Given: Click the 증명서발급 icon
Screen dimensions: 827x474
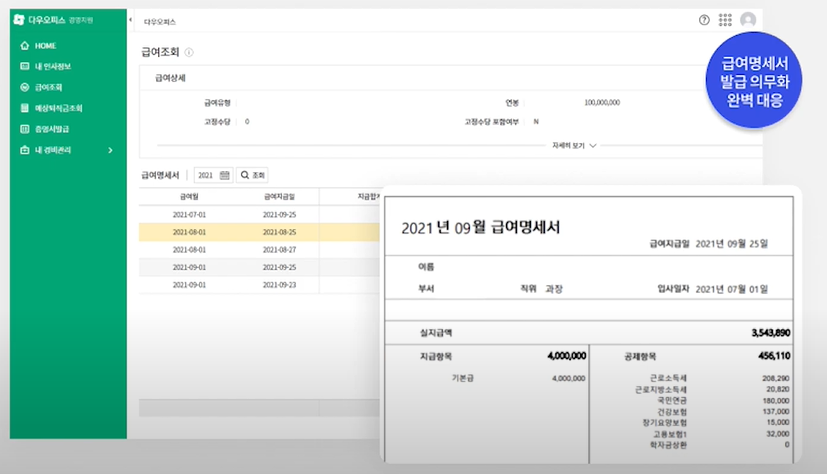Looking at the screenshot, I should [x=24, y=129].
